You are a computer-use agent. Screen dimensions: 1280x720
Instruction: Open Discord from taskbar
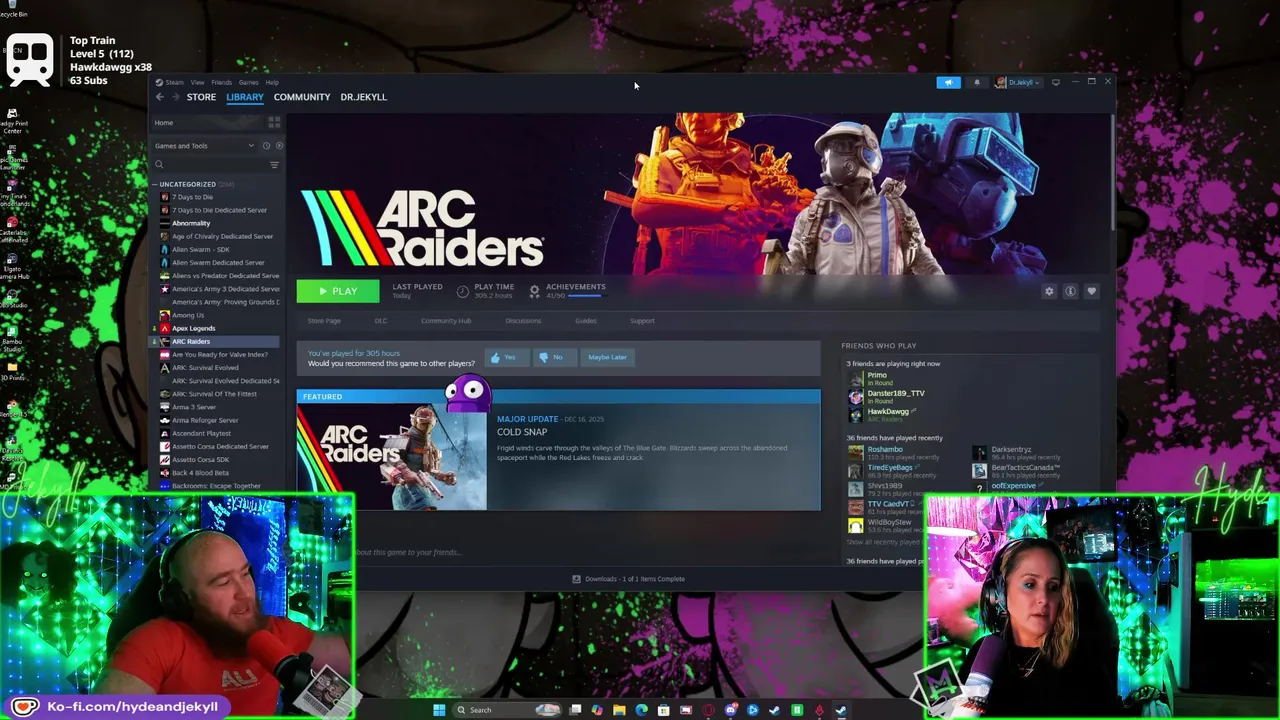click(730, 710)
